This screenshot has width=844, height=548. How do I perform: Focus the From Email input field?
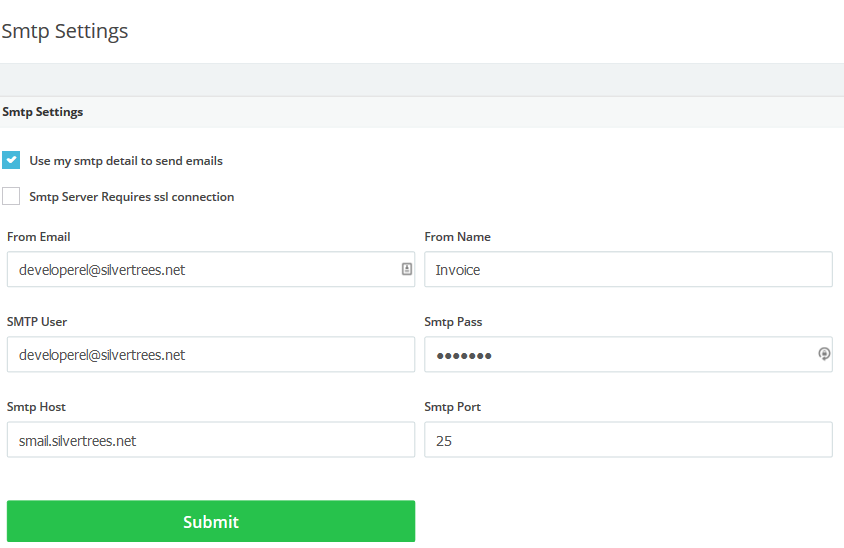(x=200, y=270)
